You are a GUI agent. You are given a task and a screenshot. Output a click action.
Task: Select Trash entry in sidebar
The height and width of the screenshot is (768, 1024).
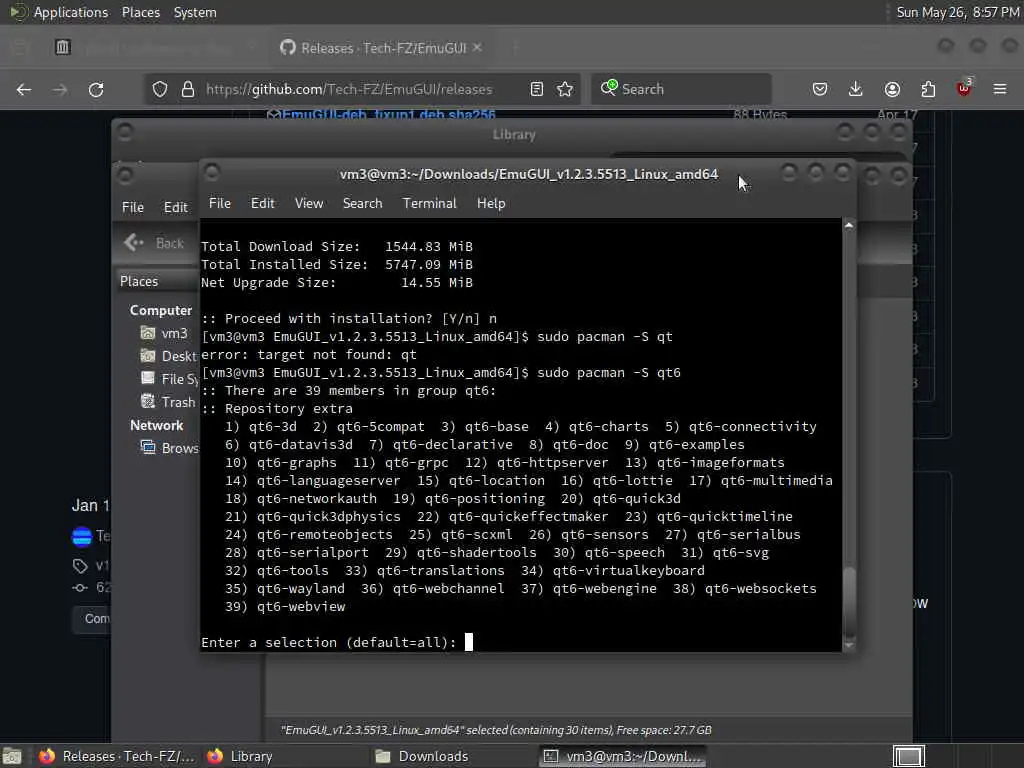(168, 402)
